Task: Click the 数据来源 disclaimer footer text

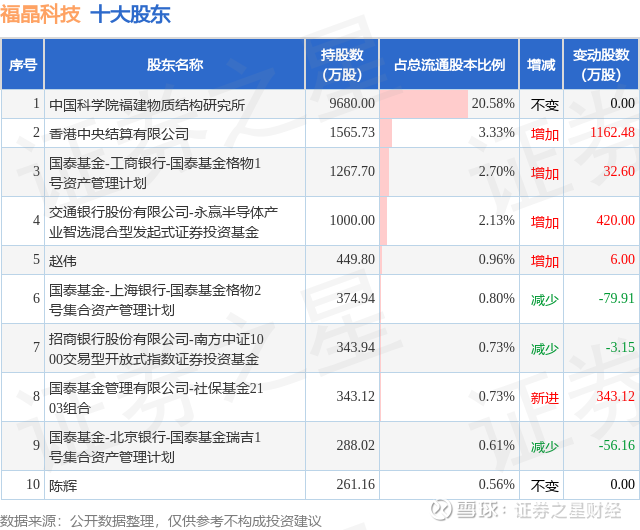Action: coord(161,521)
